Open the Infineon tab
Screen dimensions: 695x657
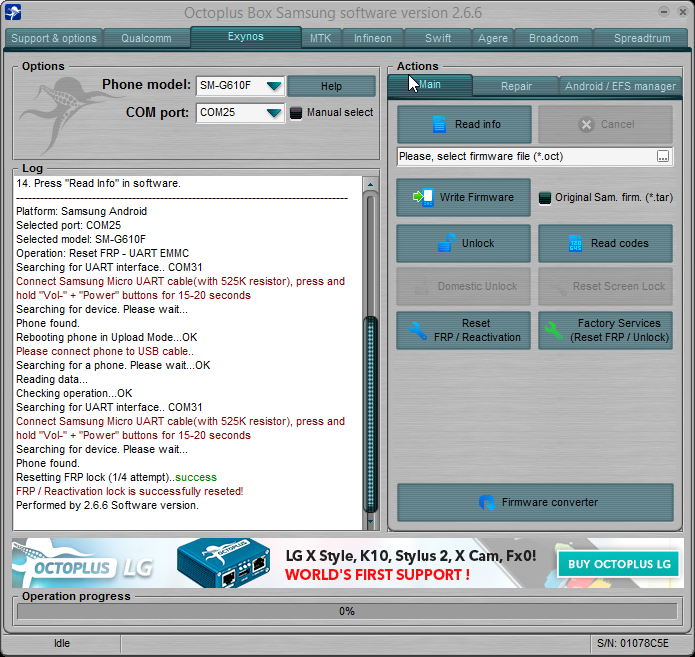(373, 38)
